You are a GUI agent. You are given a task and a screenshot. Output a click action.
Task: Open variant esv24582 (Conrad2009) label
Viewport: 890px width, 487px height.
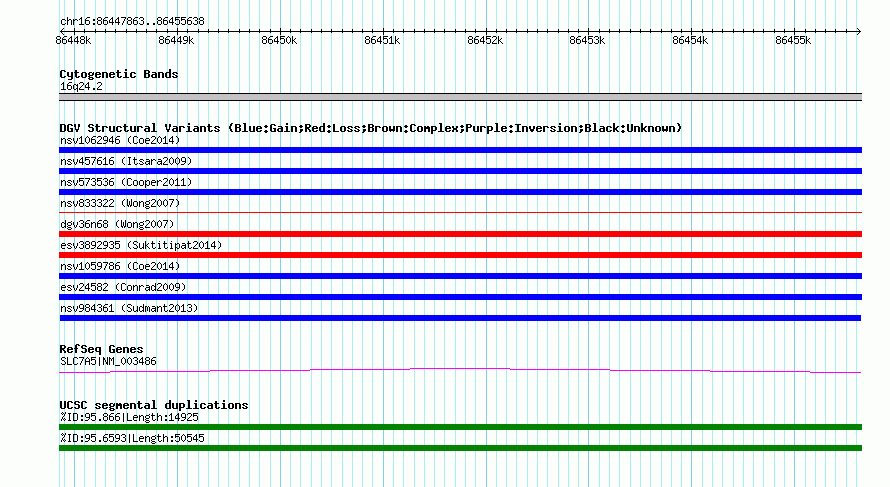click(123, 287)
